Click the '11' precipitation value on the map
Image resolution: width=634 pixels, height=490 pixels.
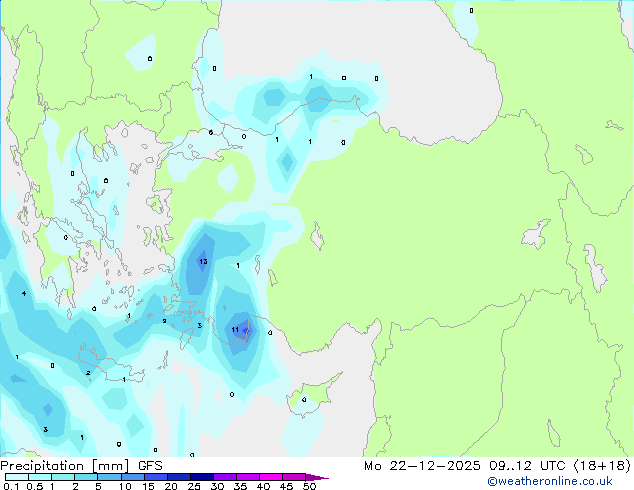235,329
